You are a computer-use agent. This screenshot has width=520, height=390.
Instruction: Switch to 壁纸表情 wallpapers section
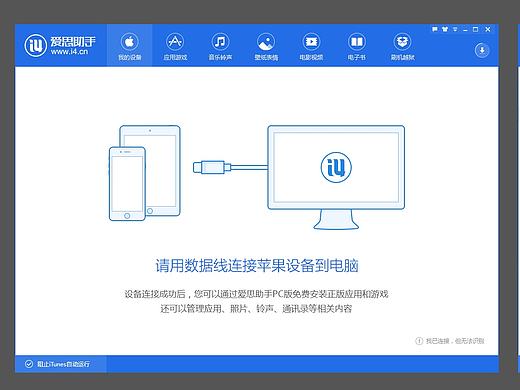click(x=266, y=45)
